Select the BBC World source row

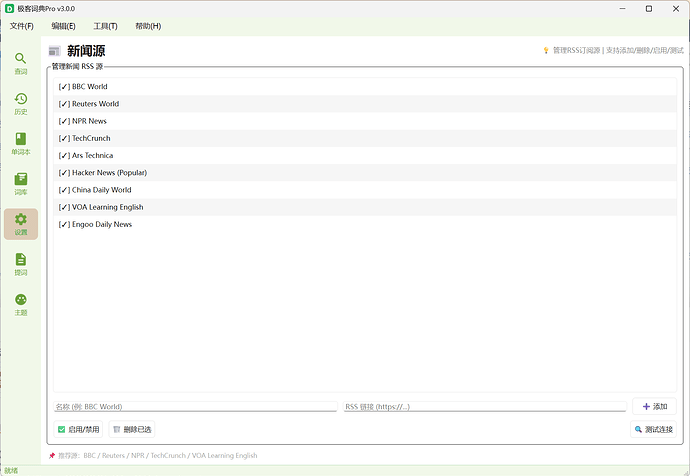[x=365, y=87]
